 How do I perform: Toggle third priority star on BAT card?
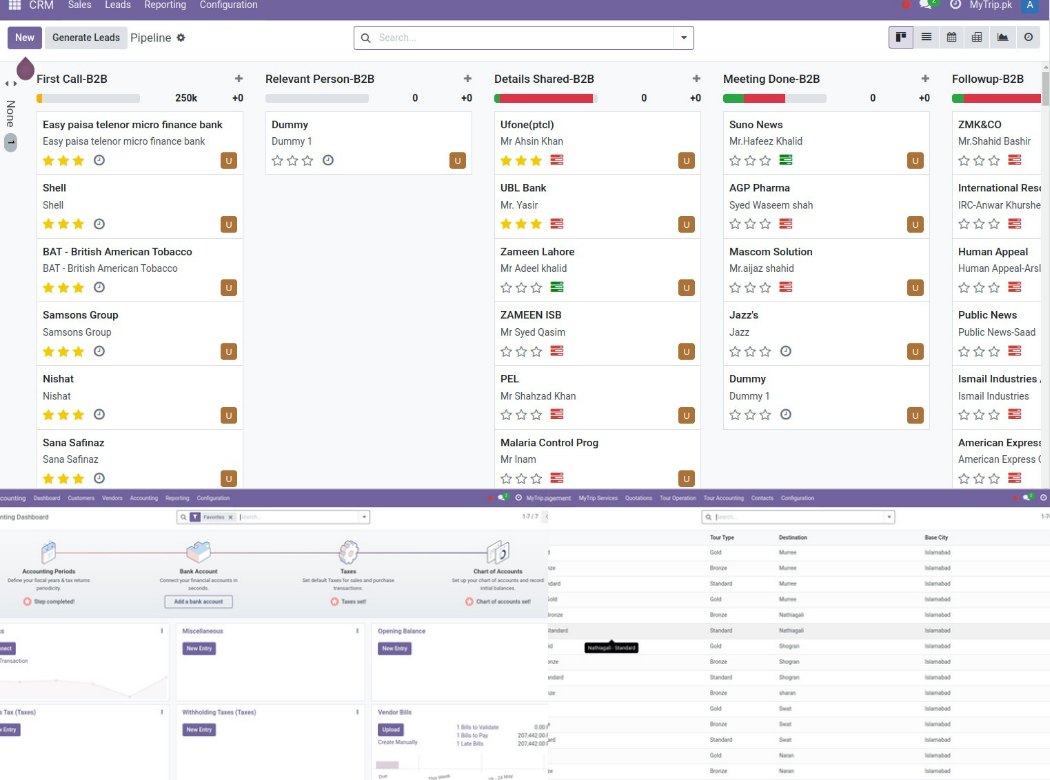tap(78, 288)
